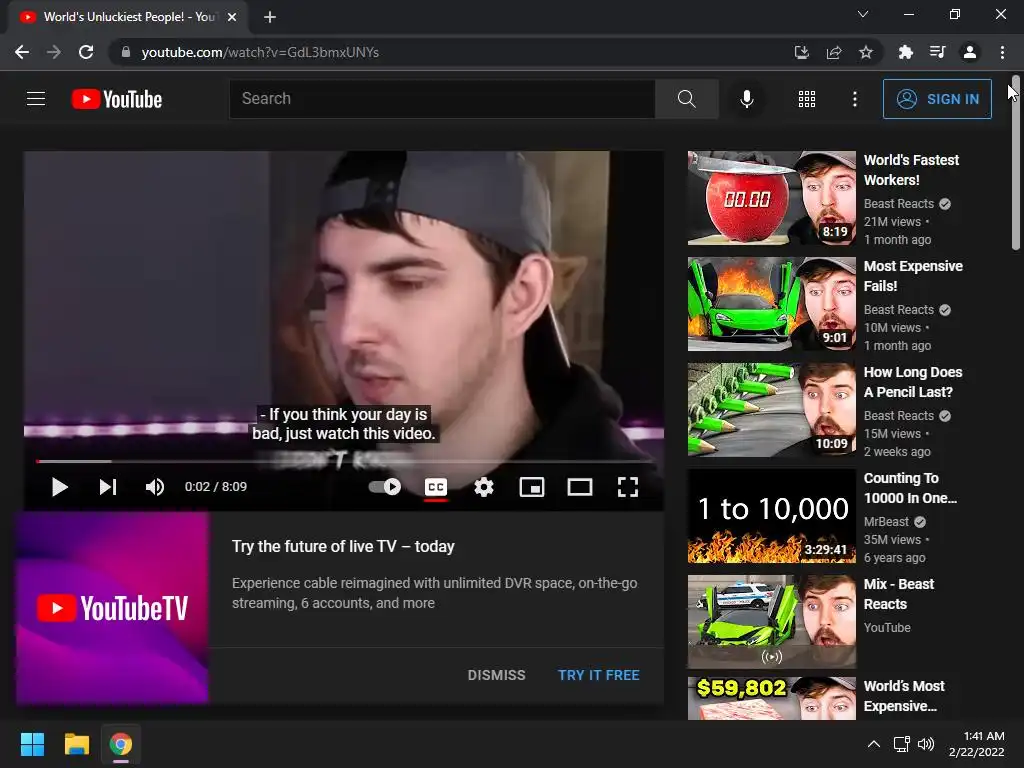Image resolution: width=1024 pixels, height=768 pixels.
Task: Open a new browser tab
Action: click(x=270, y=17)
